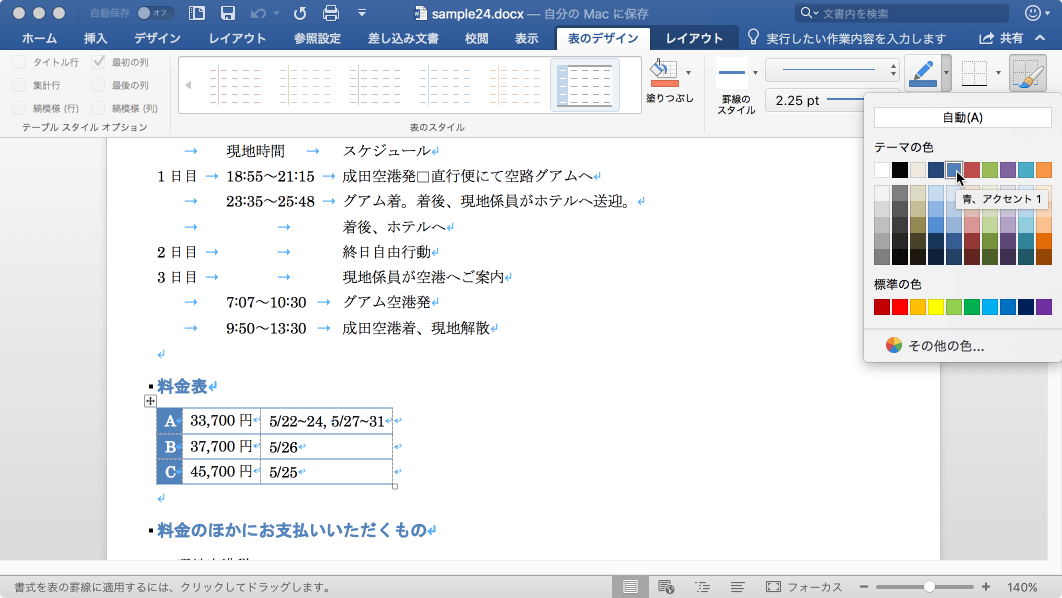Switch to Print Layout view icon
The height and width of the screenshot is (598, 1062).
pos(630,586)
